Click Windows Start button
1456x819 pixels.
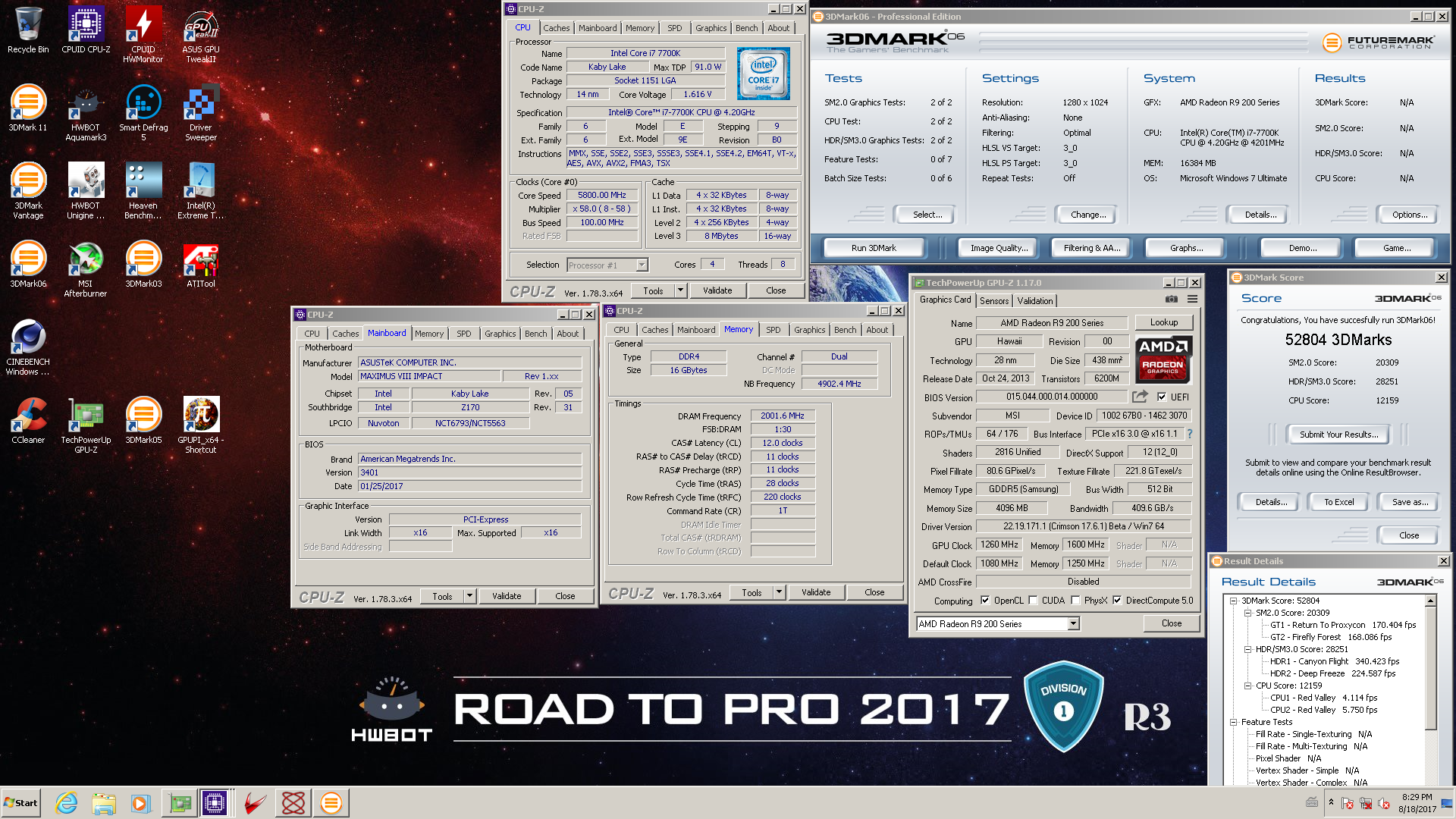point(21,803)
